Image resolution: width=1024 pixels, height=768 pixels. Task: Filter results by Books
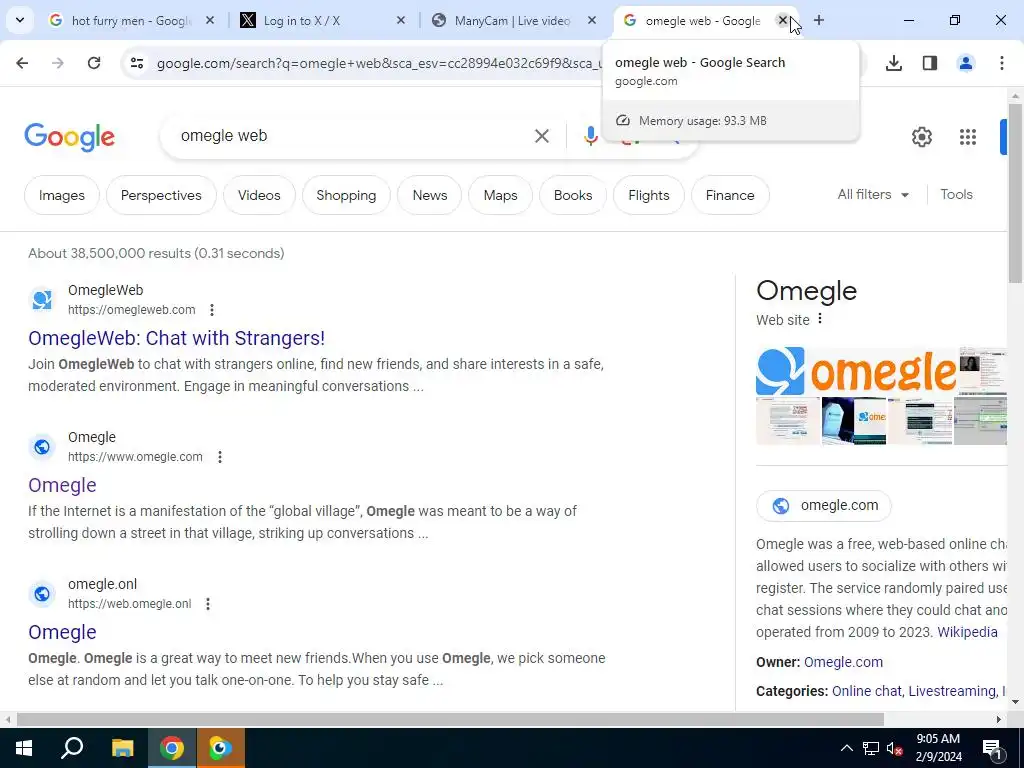pyautogui.click(x=573, y=195)
